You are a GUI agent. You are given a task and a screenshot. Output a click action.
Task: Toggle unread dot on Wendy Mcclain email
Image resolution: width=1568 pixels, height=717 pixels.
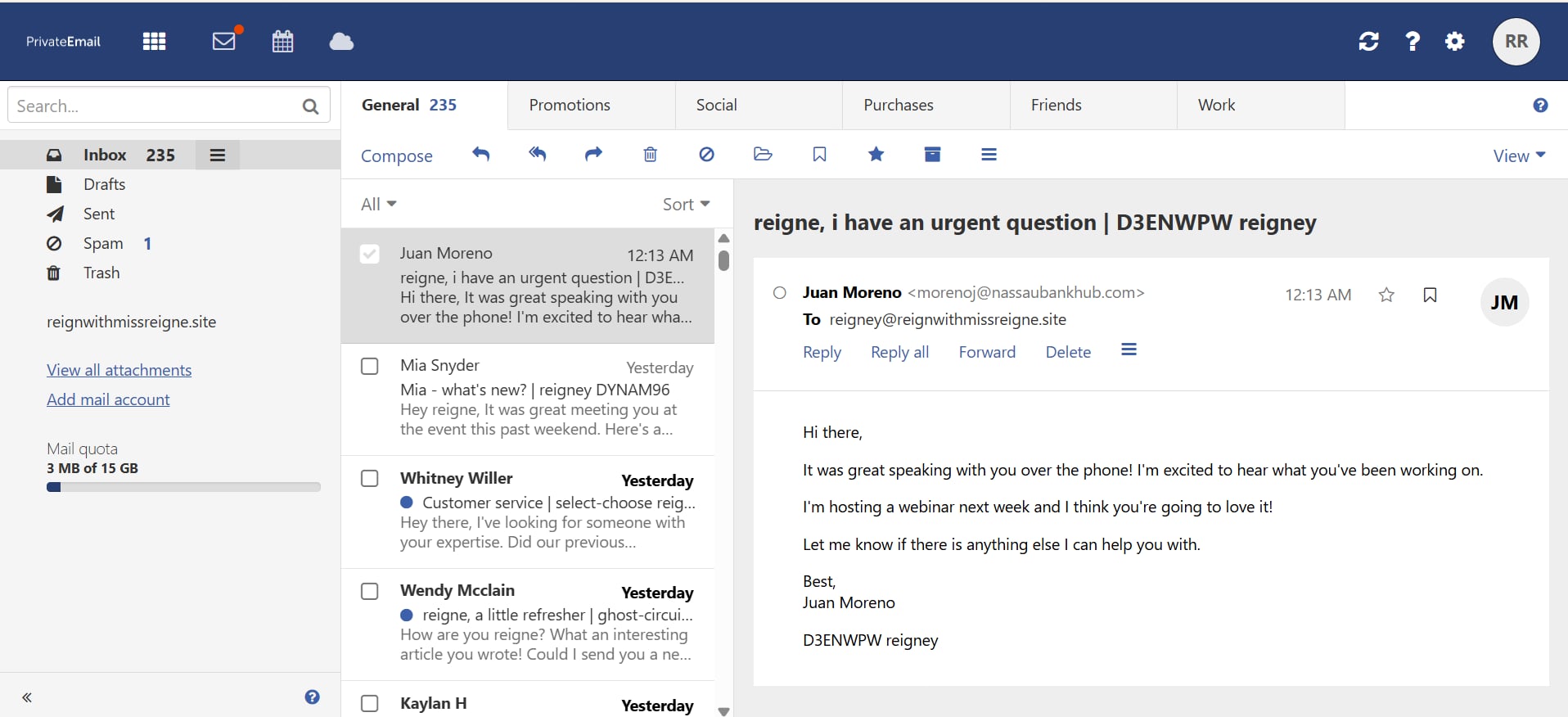[407, 615]
